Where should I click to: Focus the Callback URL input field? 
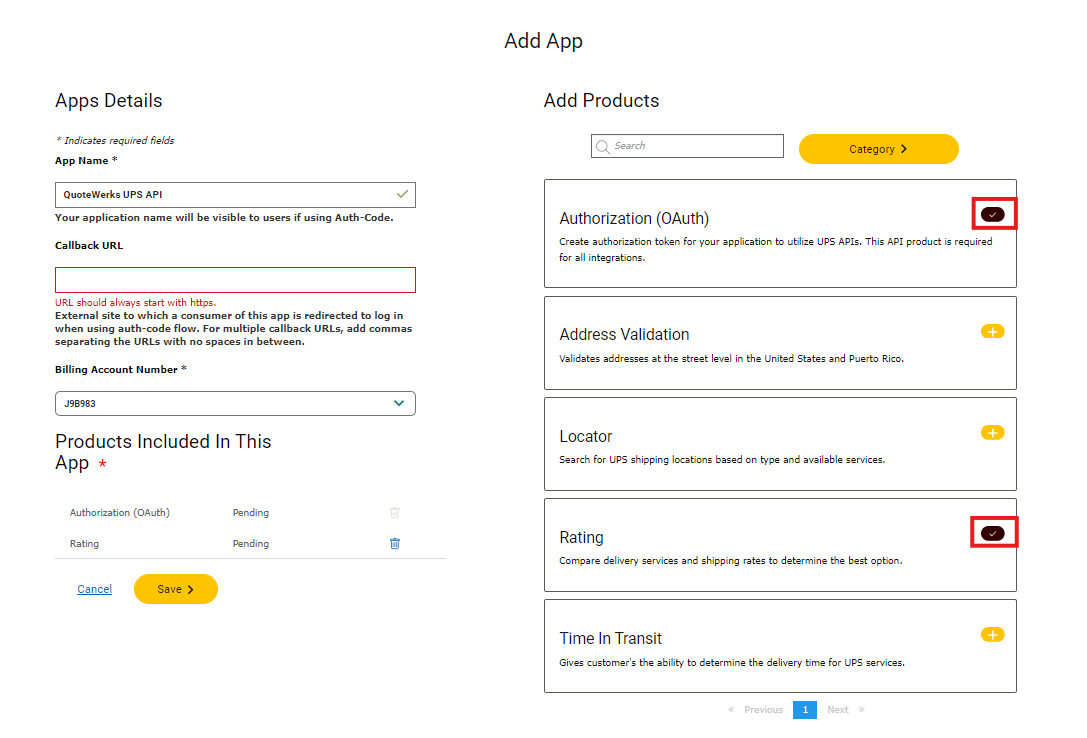tap(235, 280)
